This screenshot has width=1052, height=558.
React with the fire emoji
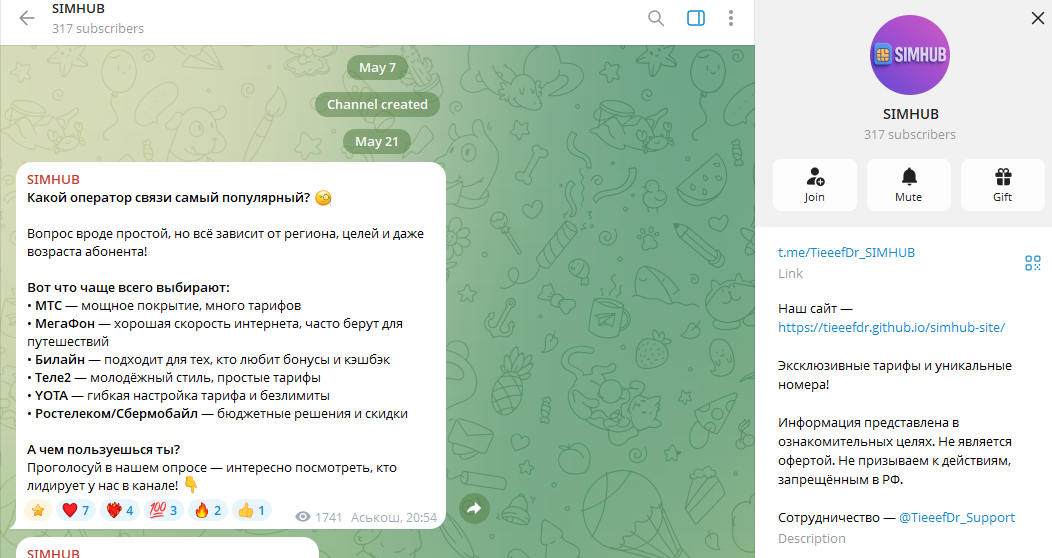[x=207, y=510]
